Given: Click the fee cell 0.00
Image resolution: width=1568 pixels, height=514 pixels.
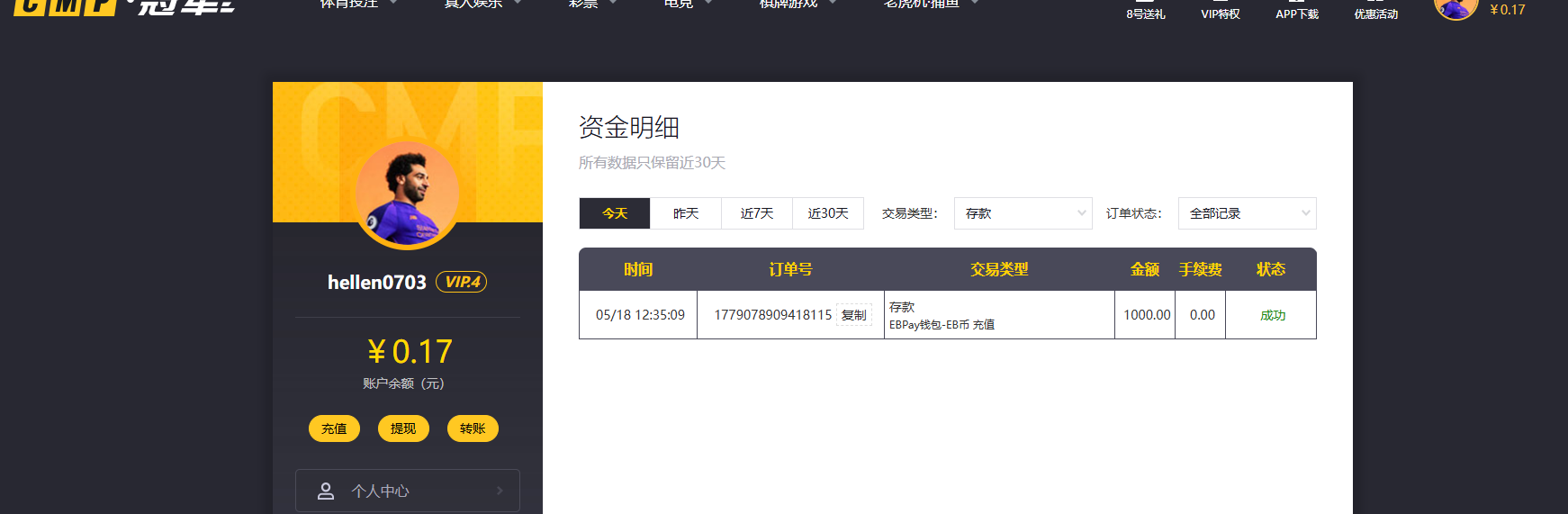Looking at the screenshot, I should click(x=1203, y=315).
